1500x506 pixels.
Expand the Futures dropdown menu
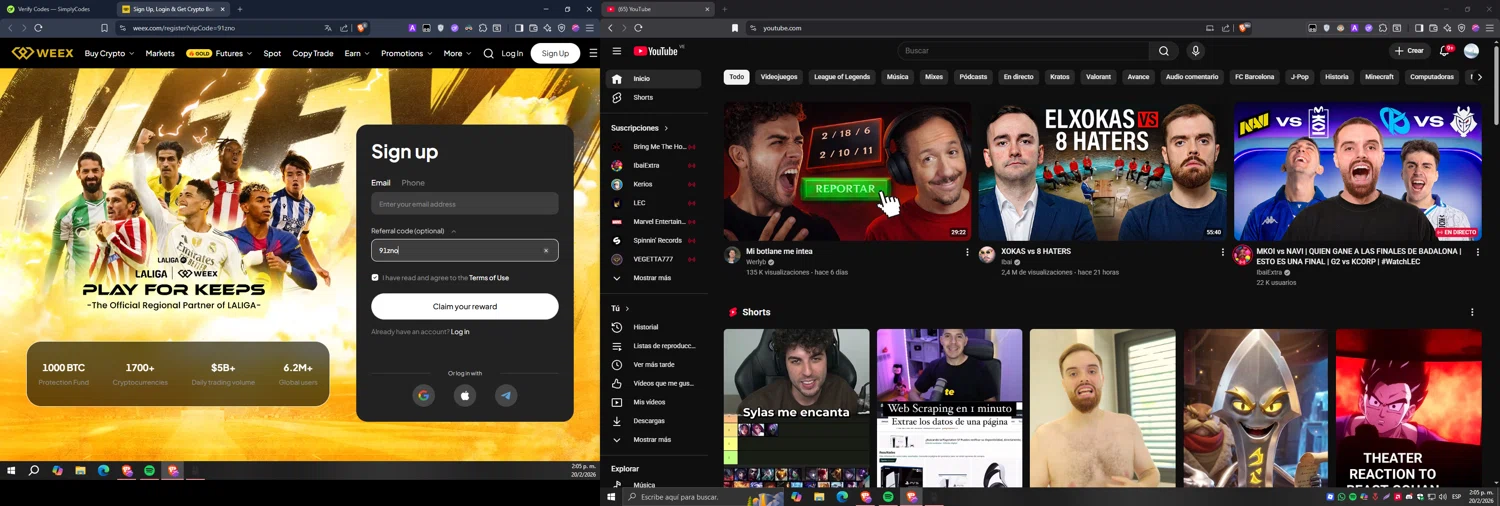click(234, 53)
